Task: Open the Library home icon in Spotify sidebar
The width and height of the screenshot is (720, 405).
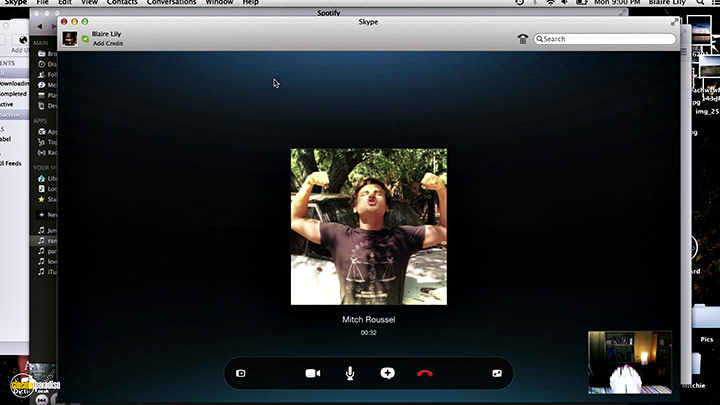Action: pyautogui.click(x=41, y=178)
